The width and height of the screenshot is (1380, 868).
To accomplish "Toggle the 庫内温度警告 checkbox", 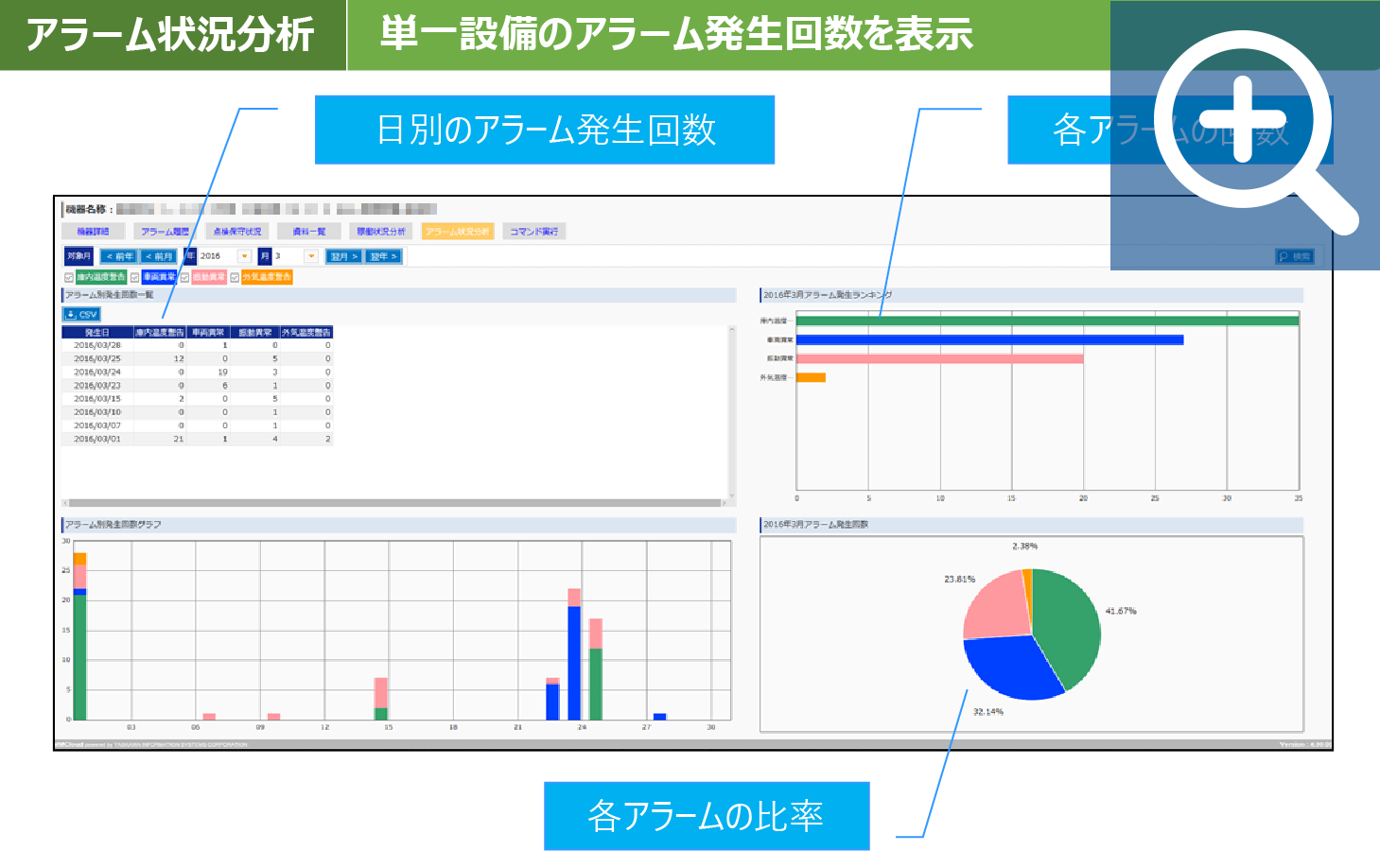I will click(69, 277).
